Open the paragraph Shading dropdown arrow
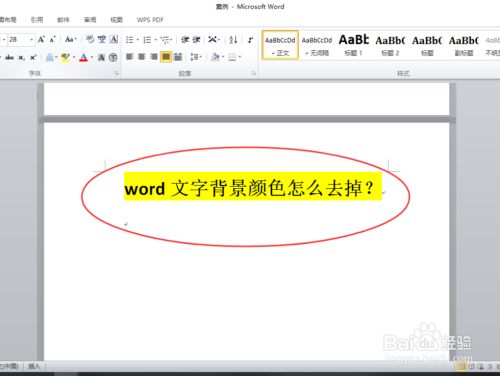 pos(223,57)
